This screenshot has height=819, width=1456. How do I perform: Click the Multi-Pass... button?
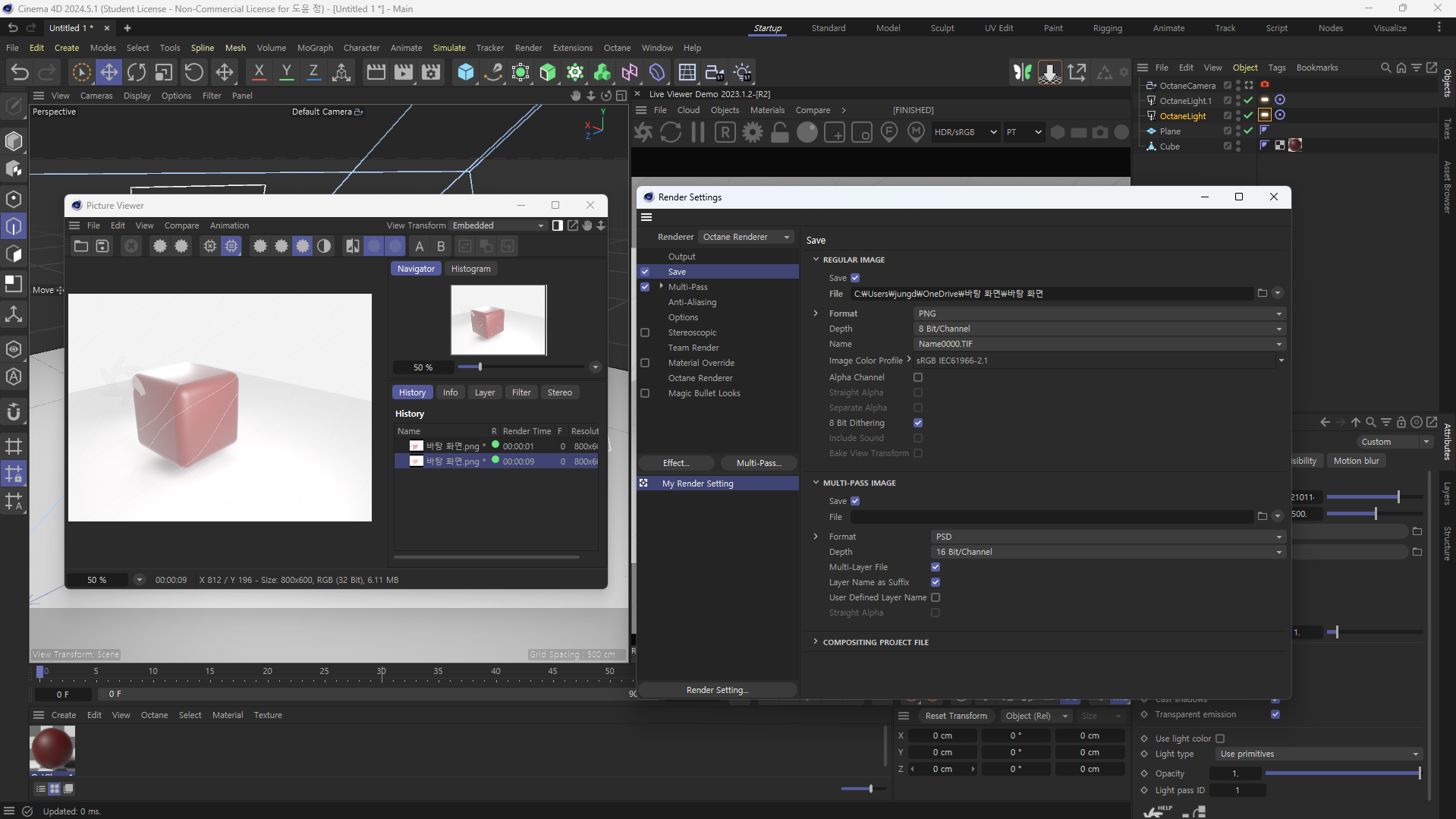(x=759, y=463)
